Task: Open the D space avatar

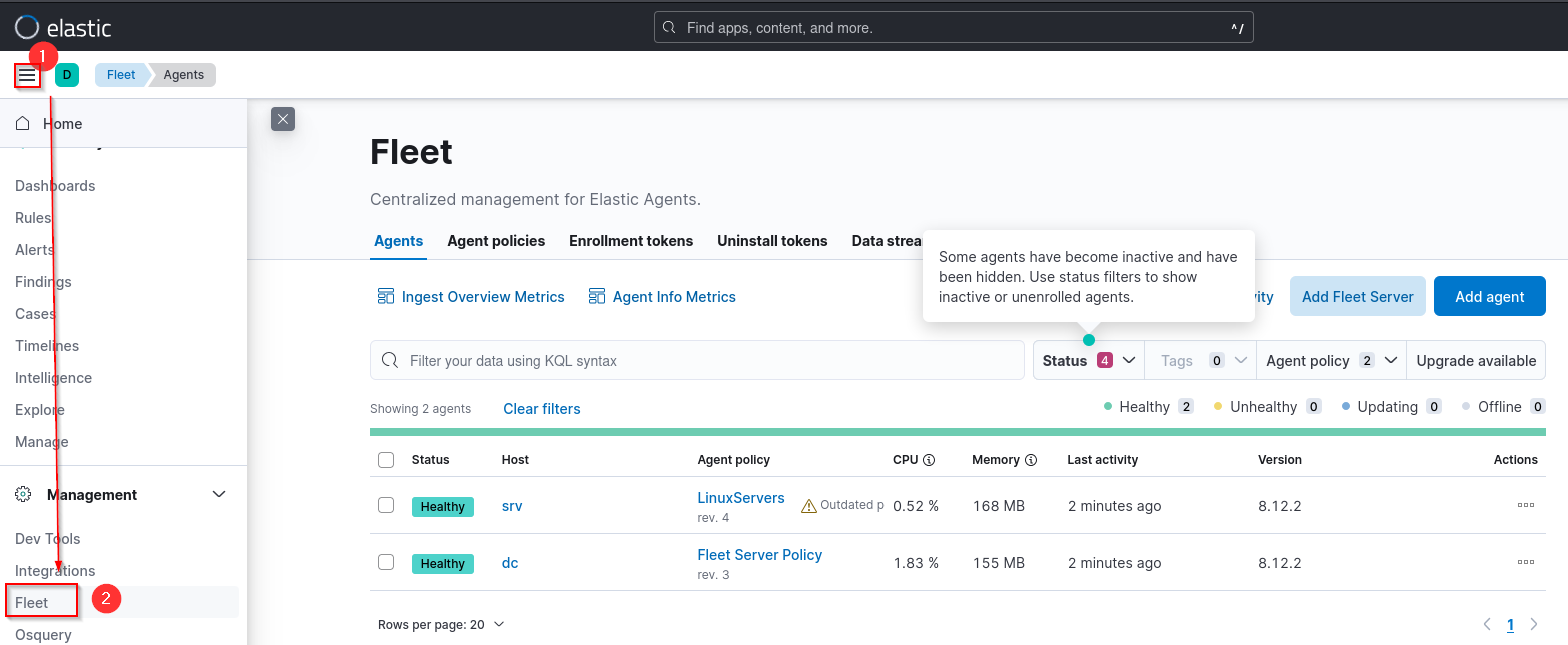Action: click(67, 75)
